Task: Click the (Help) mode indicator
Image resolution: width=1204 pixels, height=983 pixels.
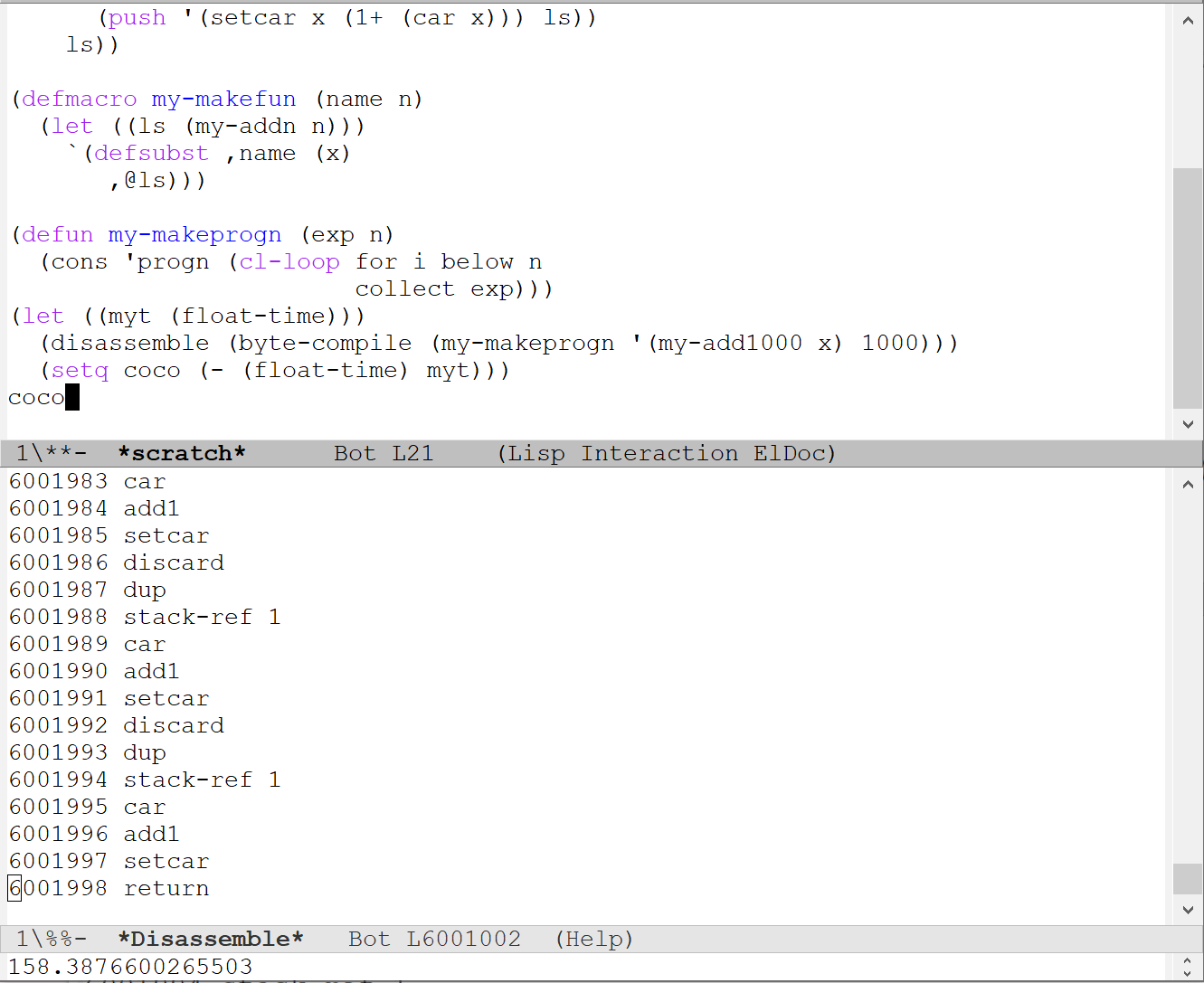Action: 595,939
